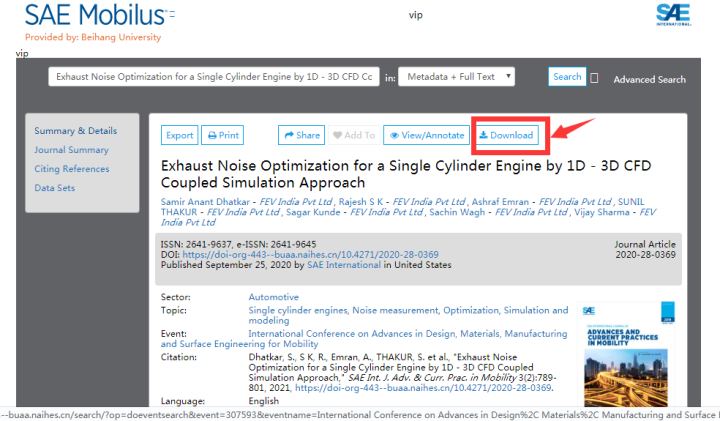Click the ISSN 2641-9637 line
This screenshot has width=720, height=421.
coord(238,244)
